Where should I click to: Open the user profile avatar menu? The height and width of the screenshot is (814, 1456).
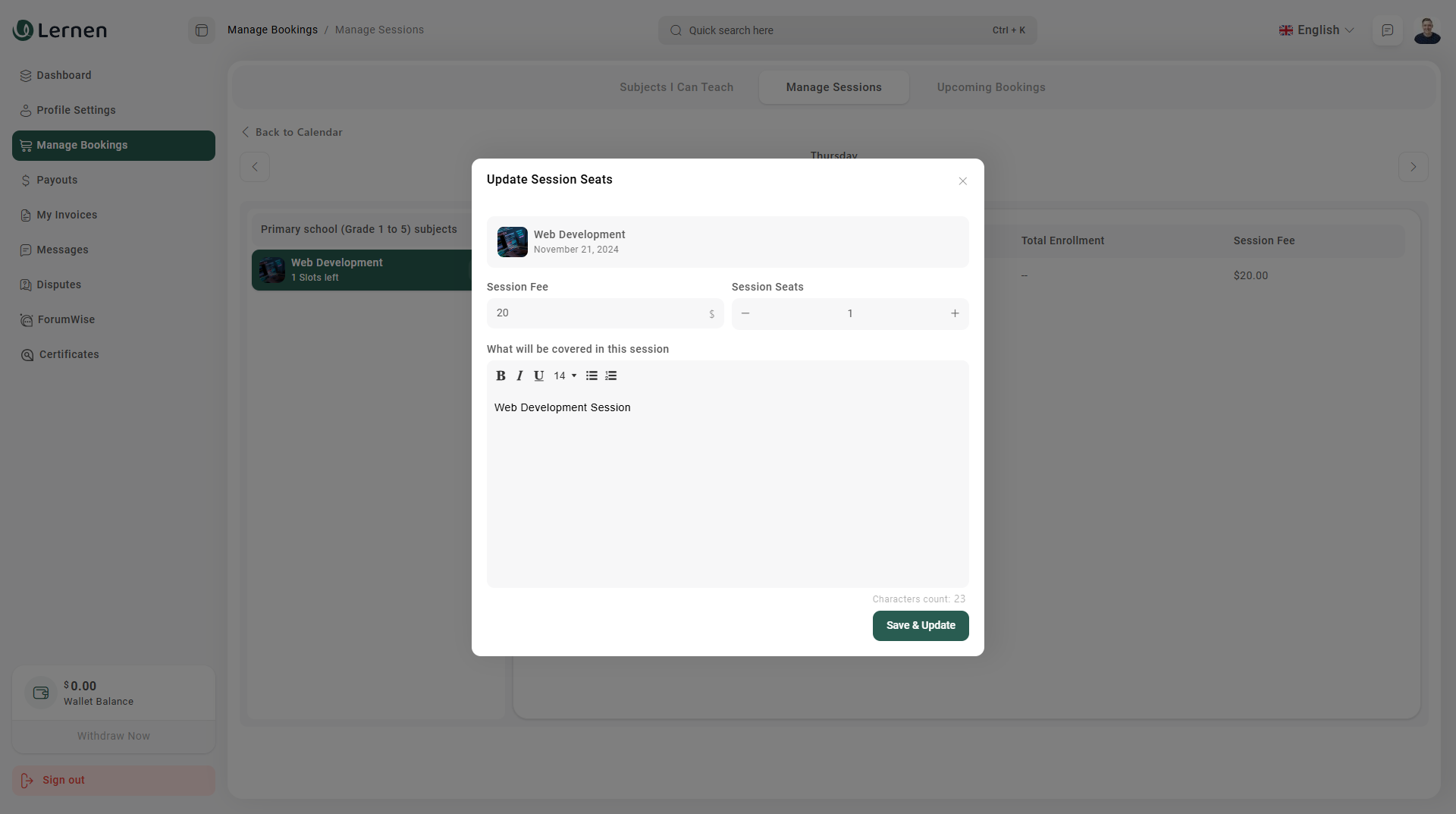(1426, 30)
